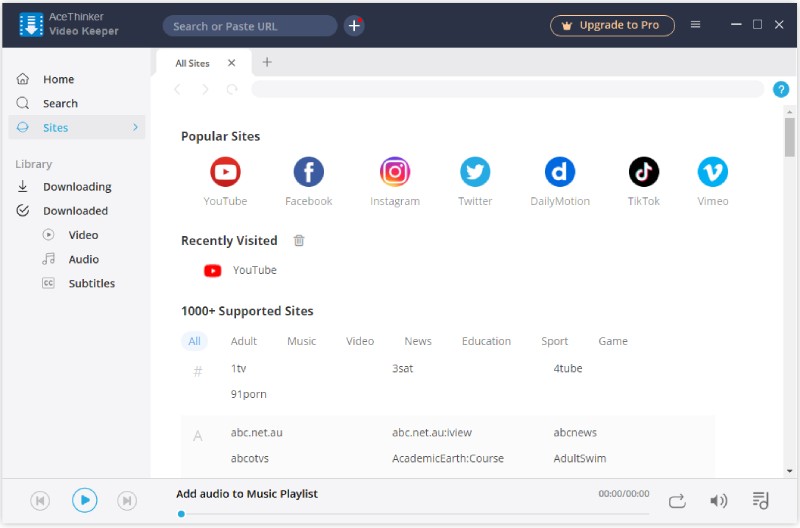
Task: Open the Instagram site icon
Action: (395, 172)
